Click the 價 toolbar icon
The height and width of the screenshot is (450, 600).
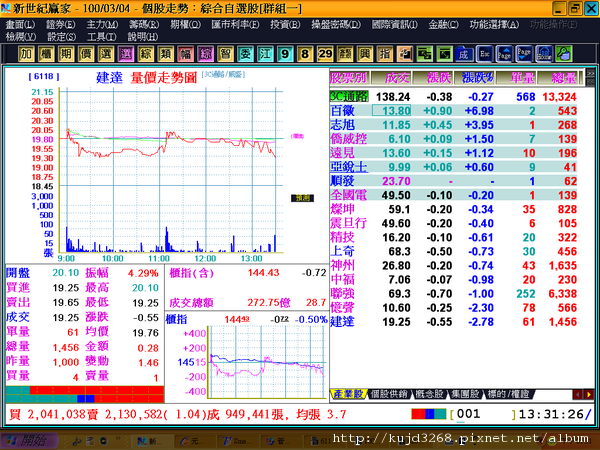(86, 54)
